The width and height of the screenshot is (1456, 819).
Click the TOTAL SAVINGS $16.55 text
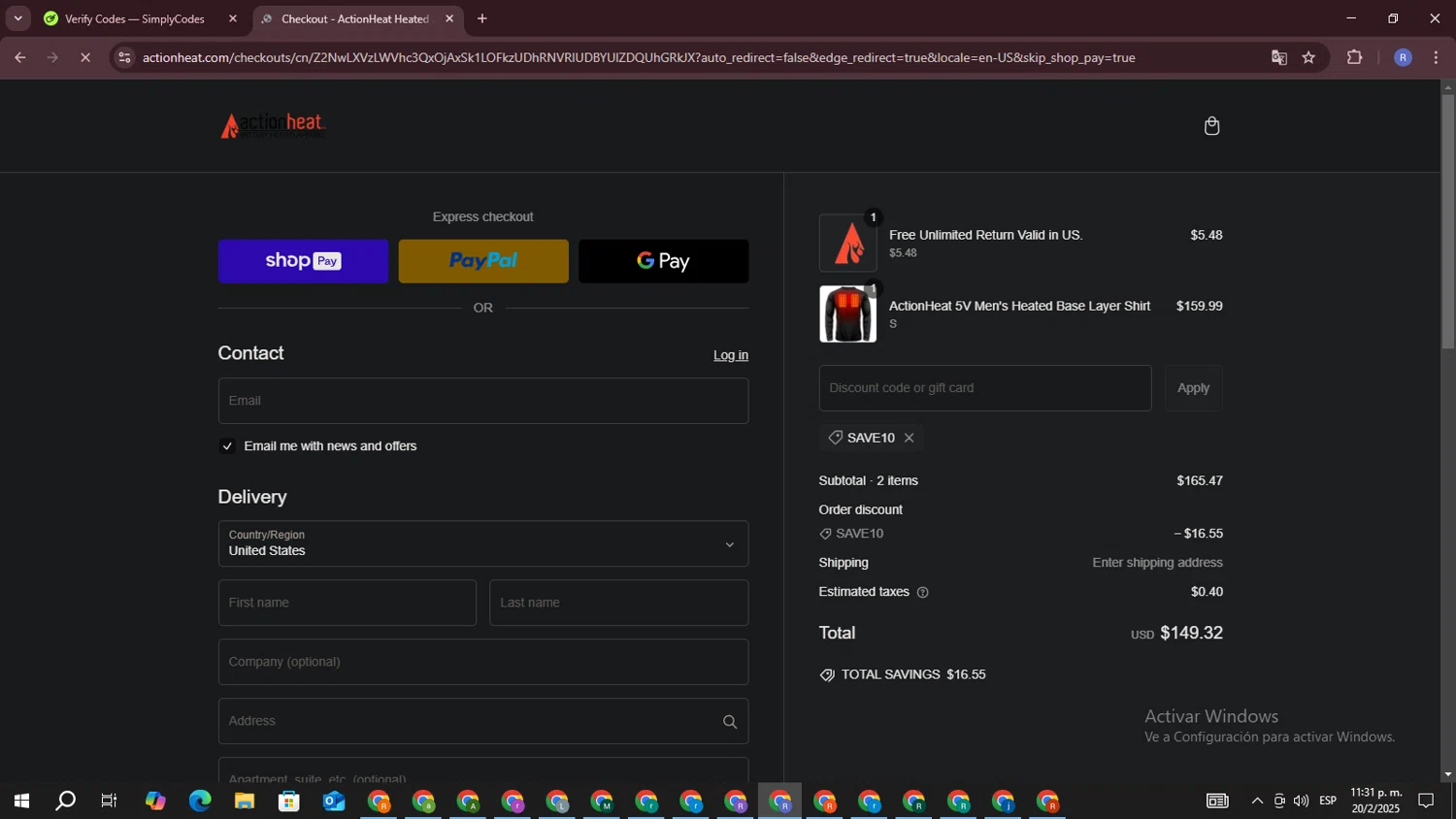913,674
